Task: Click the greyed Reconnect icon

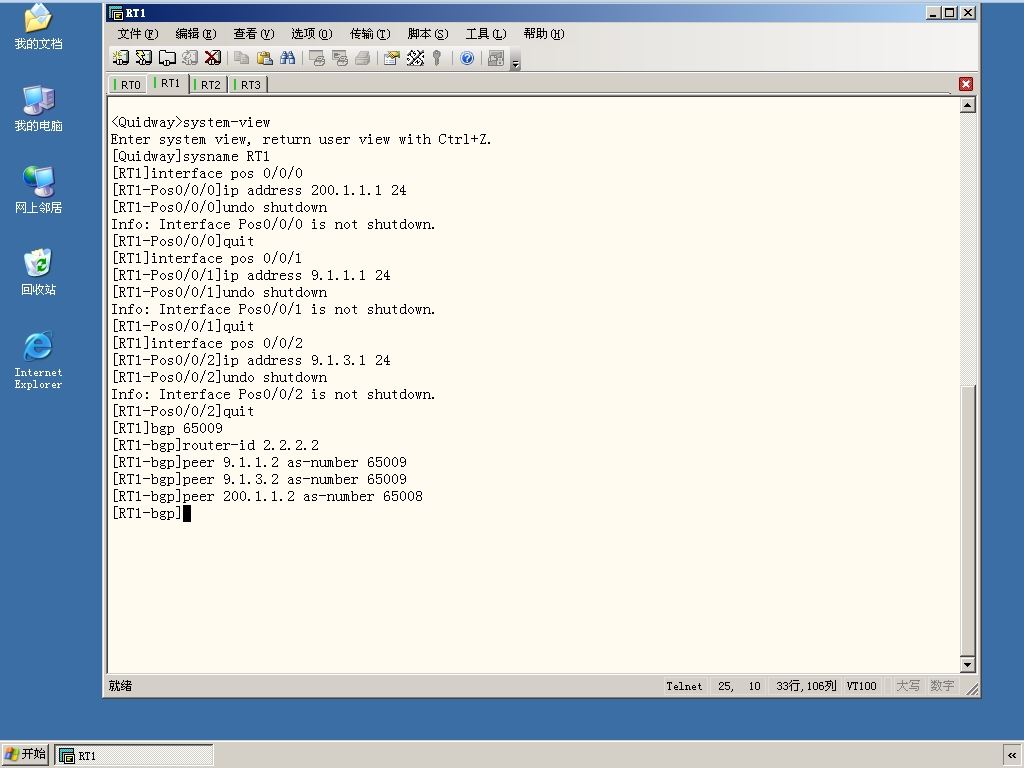Action: pos(190,58)
